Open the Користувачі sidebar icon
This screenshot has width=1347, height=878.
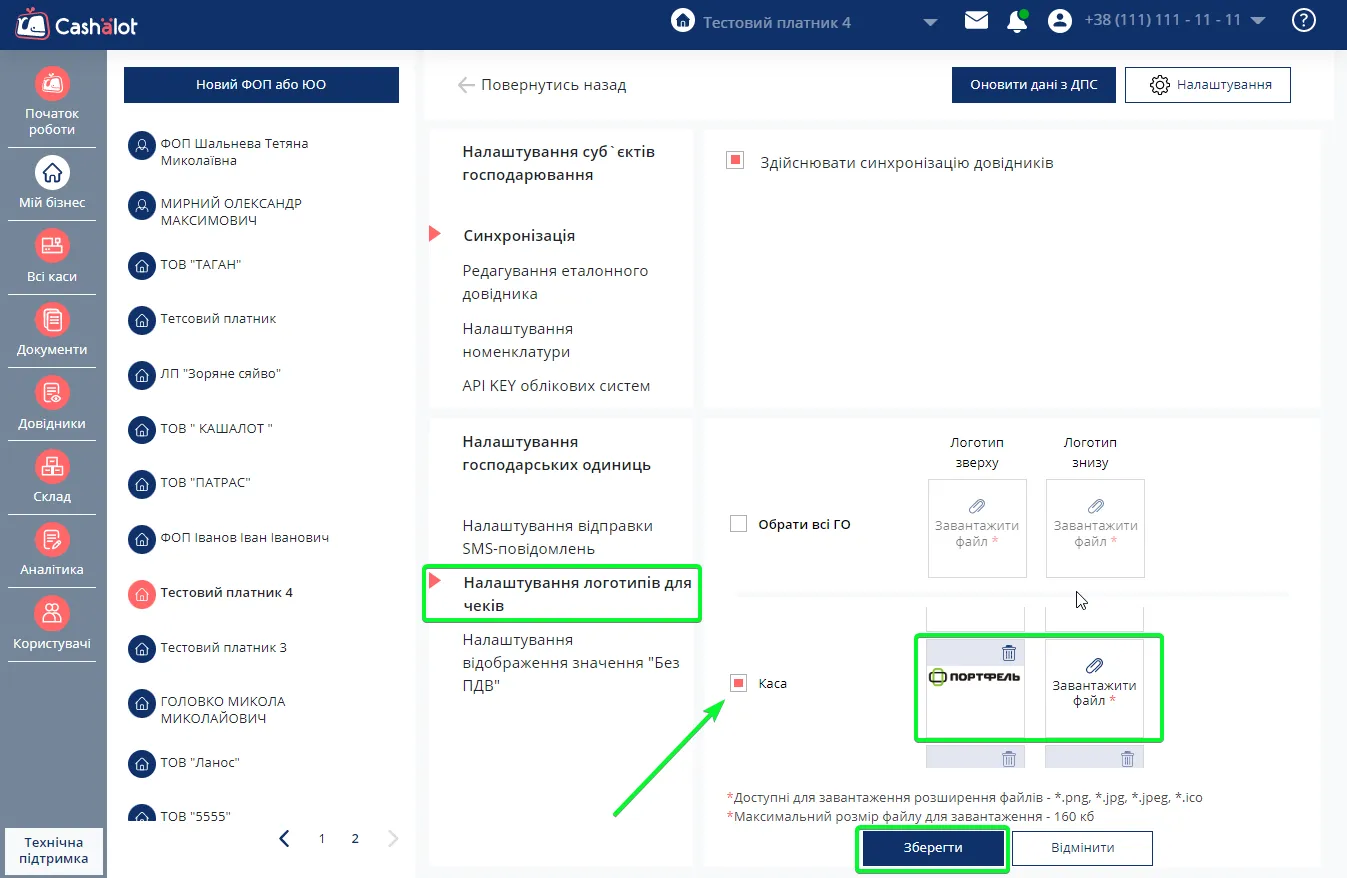(52, 613)
